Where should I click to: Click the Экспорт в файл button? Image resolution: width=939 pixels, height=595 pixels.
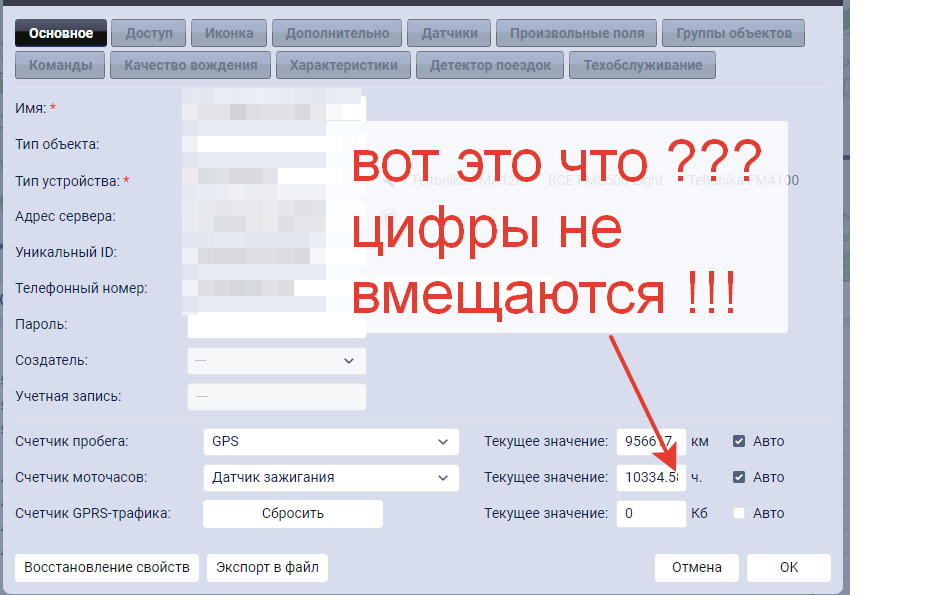267,567
